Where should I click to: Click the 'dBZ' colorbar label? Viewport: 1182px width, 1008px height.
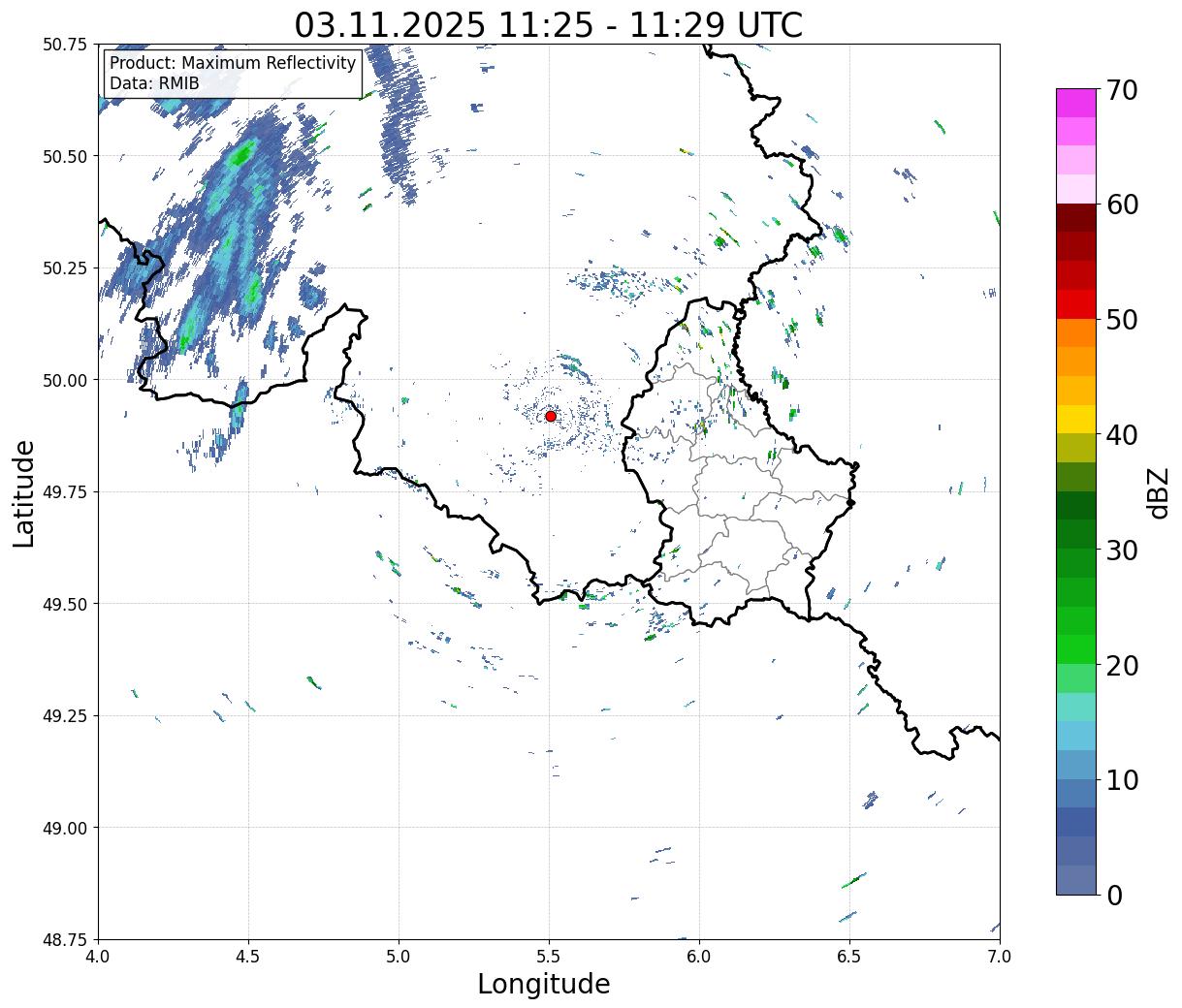[1159, 492]
